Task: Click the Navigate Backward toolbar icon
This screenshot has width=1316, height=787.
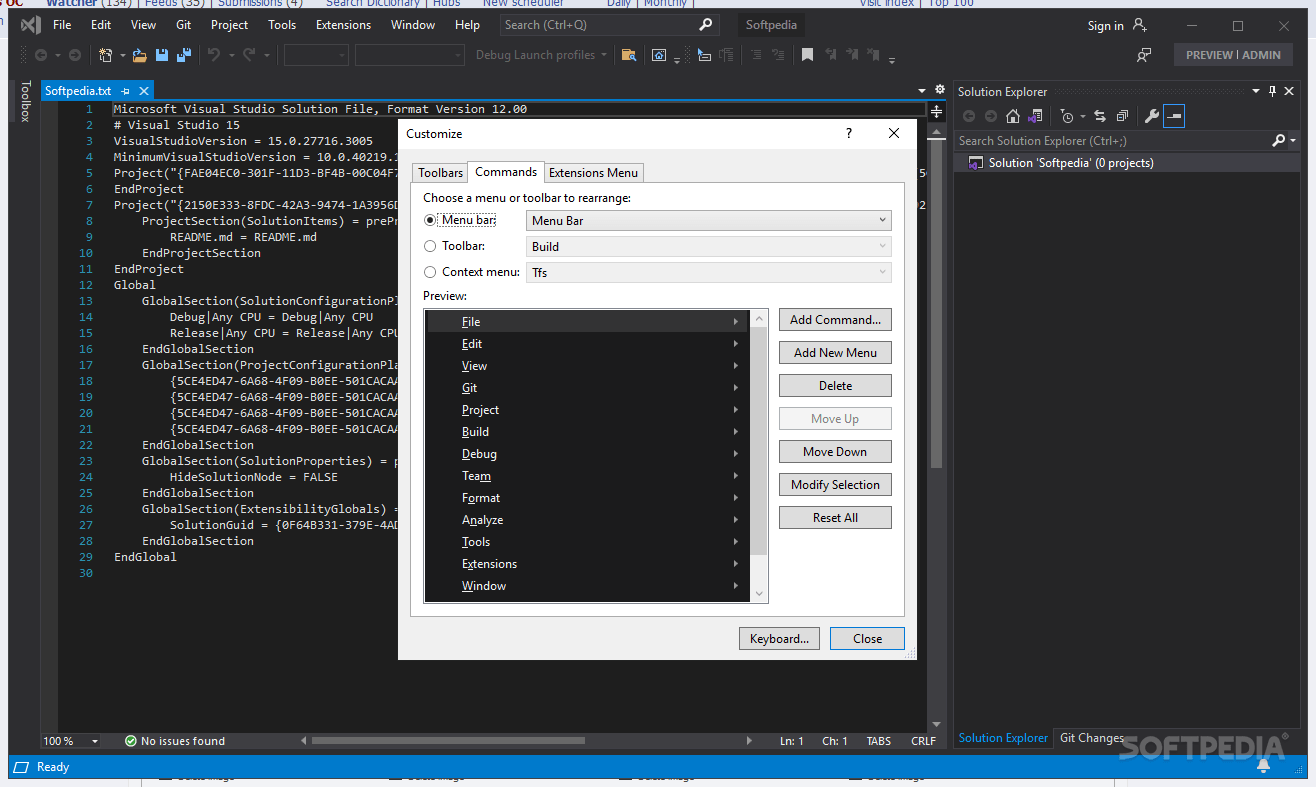Action: coord(41,55)
